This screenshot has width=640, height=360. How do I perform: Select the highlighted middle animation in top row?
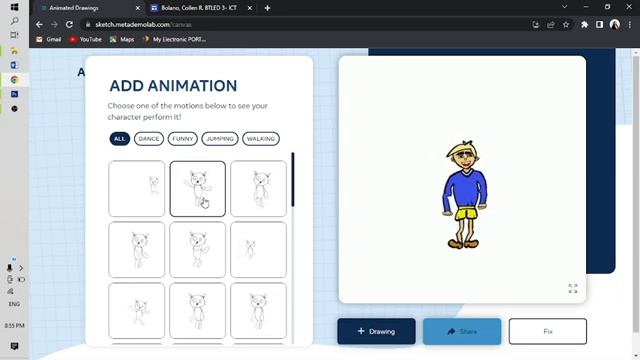(x=198, y=189)
